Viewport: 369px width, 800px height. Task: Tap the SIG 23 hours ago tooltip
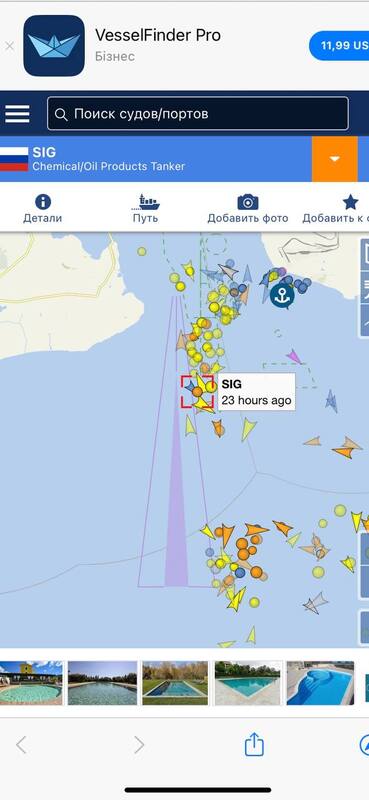click(257, 392)
